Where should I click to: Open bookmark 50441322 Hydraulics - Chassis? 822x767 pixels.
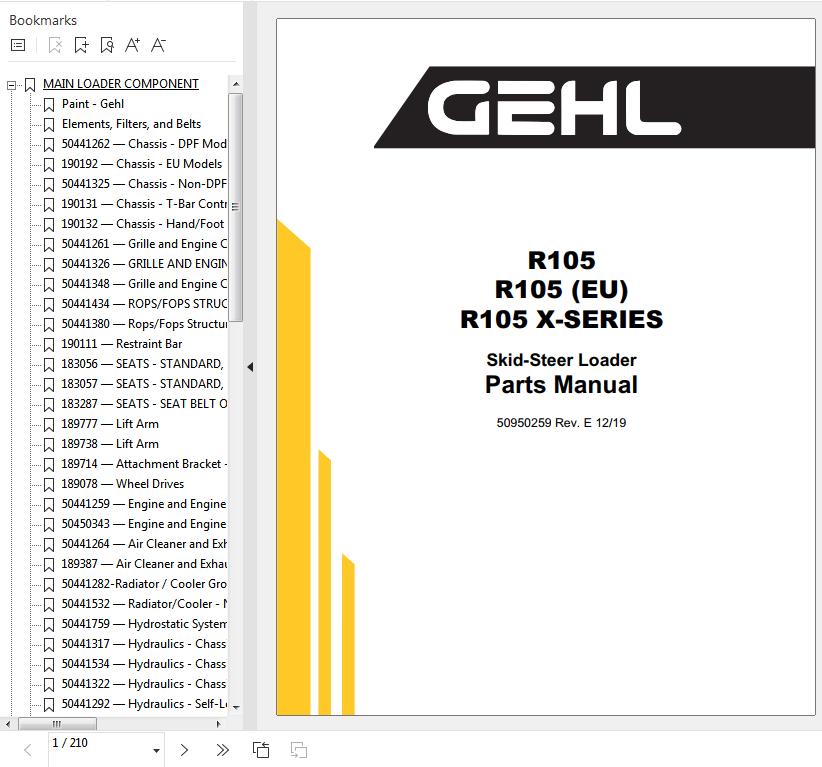coord(144,684)
